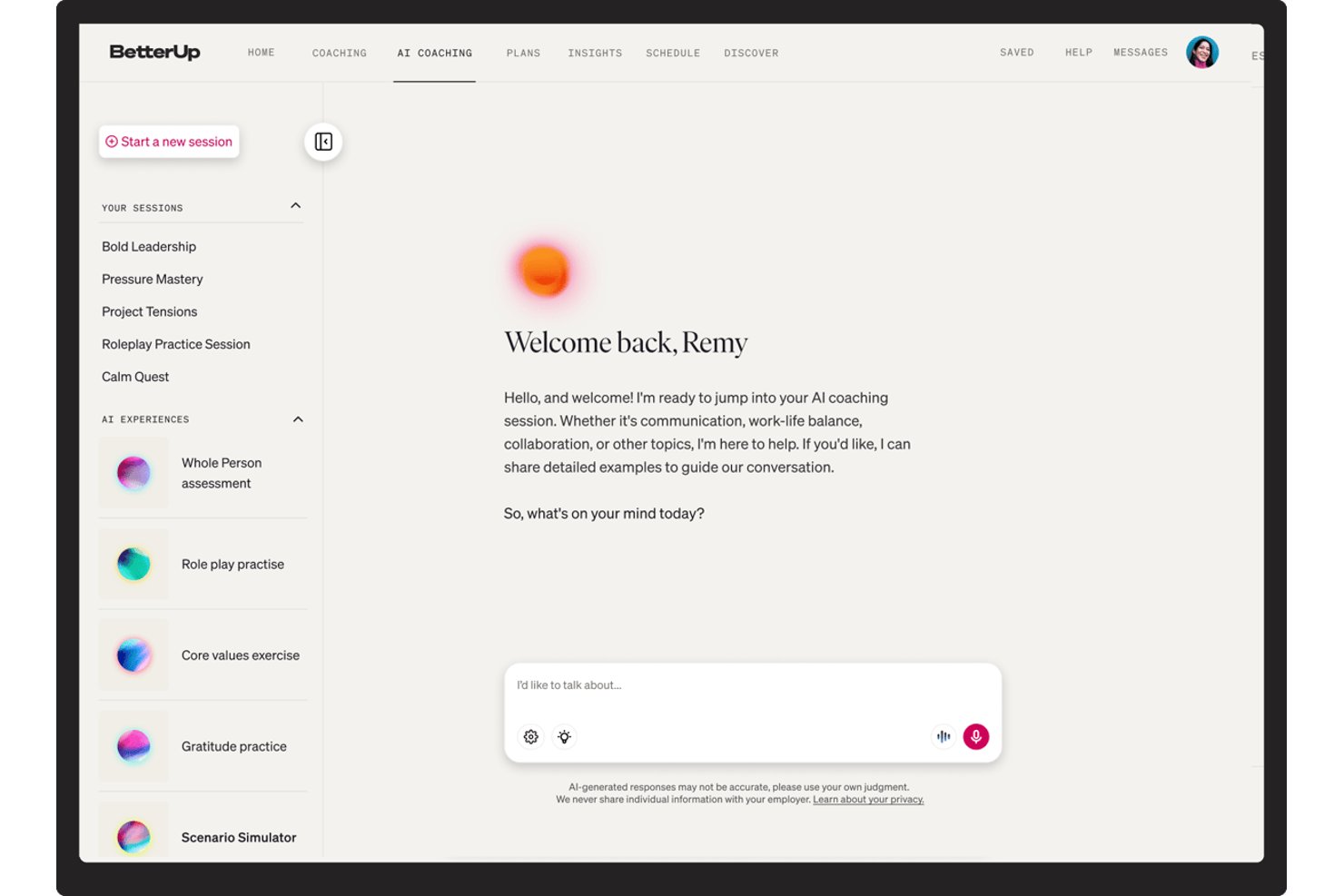
Task: Open the Pressure Mastery session
Action: (x=153, y=280)
